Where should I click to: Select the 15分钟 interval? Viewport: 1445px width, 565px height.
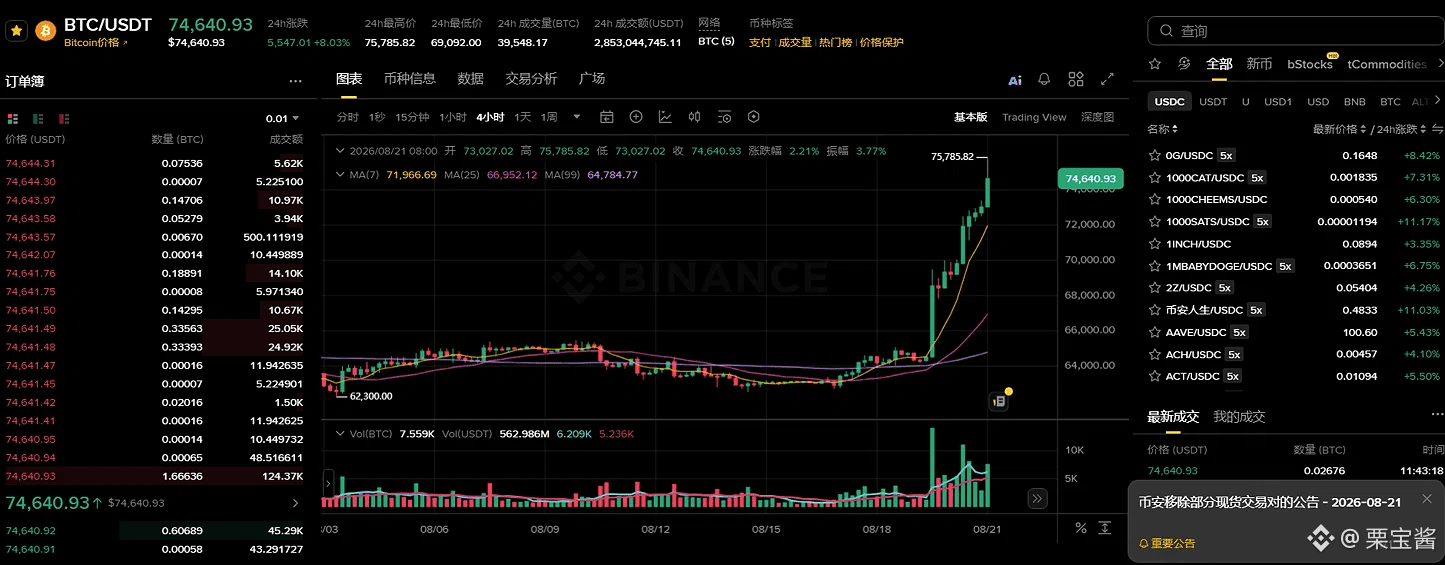point(412,117)
